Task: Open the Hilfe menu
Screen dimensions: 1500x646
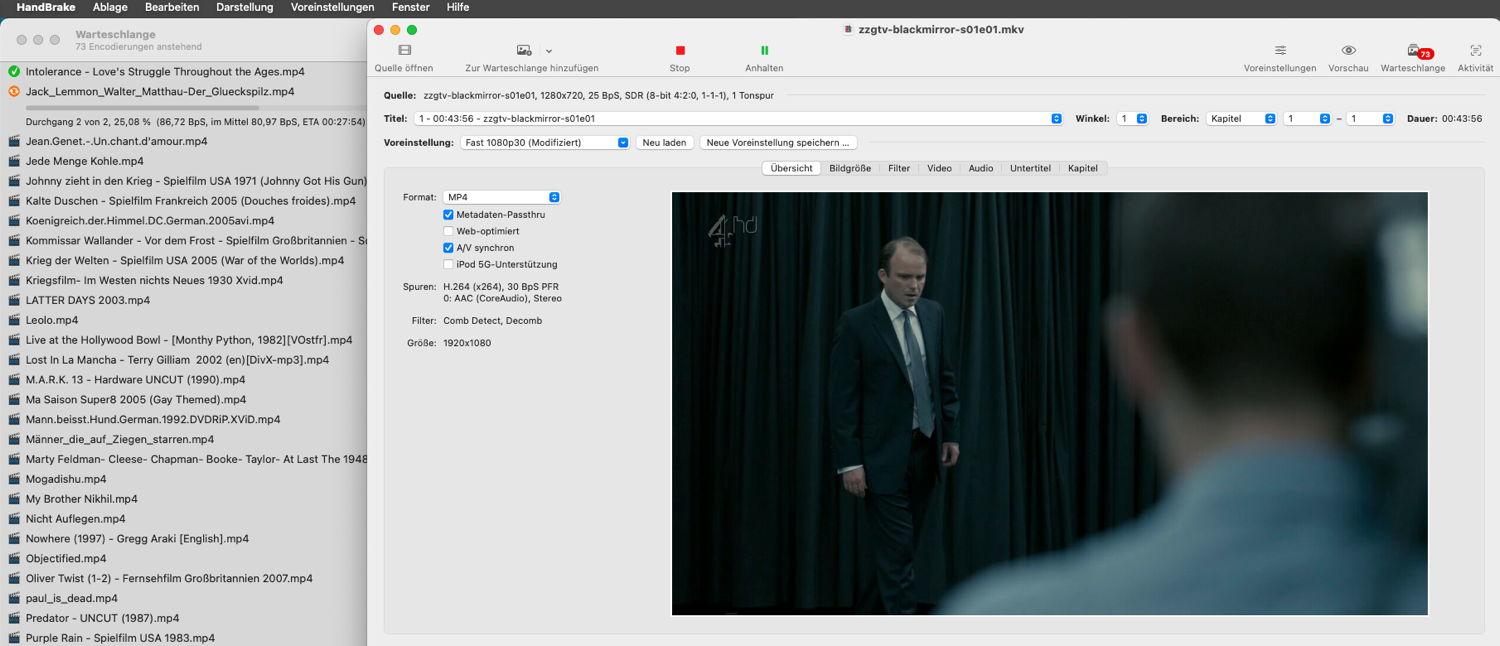Action: point(457,7)
